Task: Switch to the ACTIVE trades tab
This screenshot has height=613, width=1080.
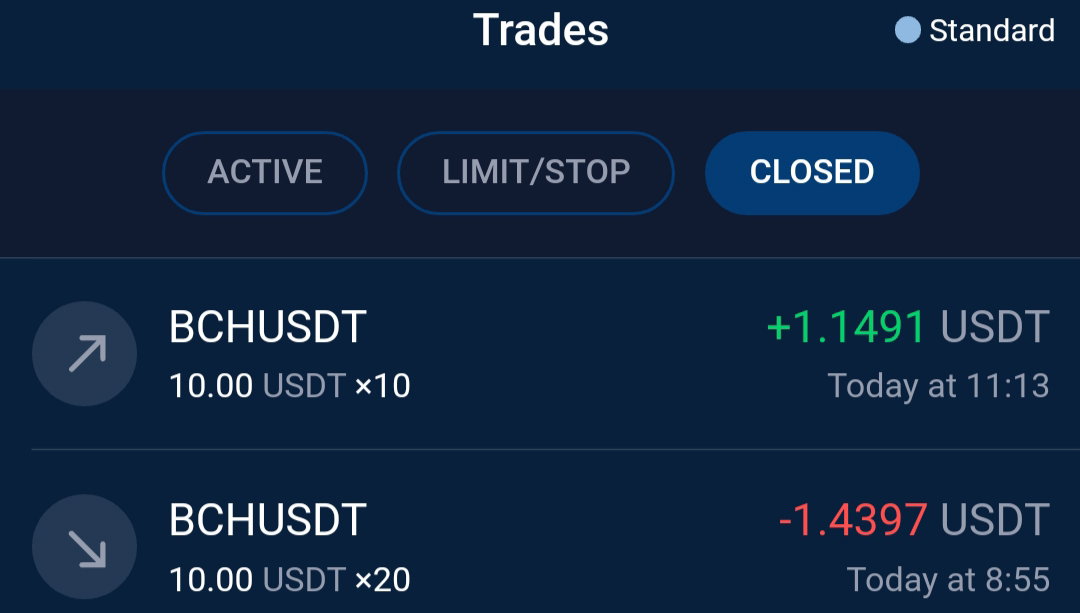Action: [265, 172]
